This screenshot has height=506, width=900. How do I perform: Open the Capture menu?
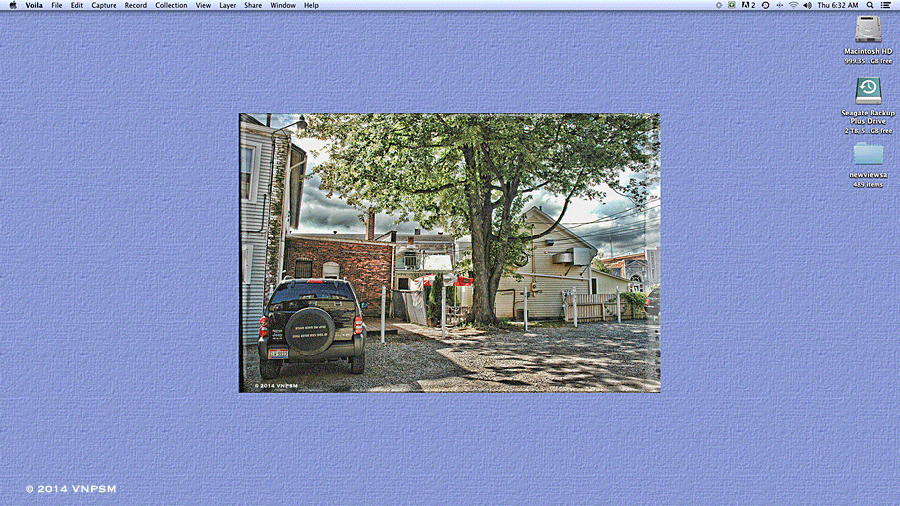(x=104, y=5)
